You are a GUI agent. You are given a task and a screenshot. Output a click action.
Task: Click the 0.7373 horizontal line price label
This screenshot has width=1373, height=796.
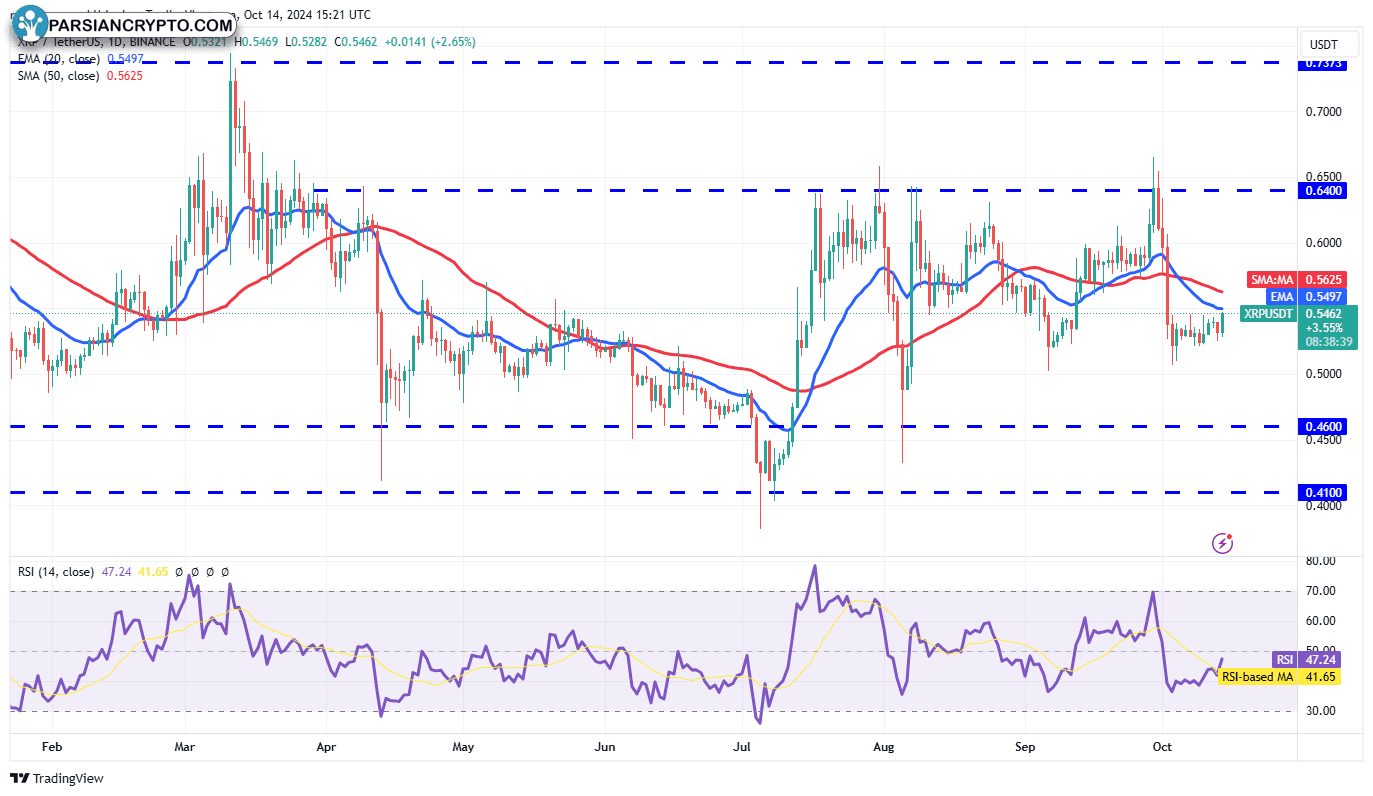[1323, 63]
